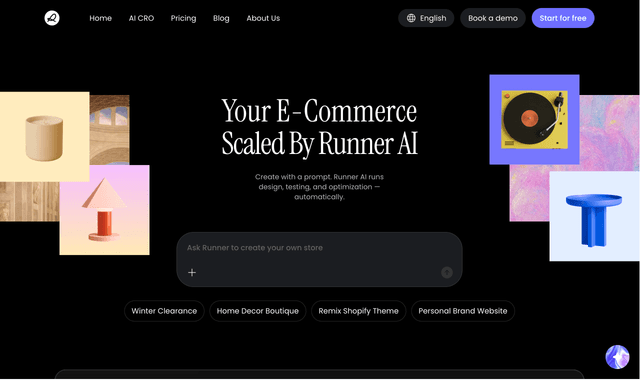Click the Runner AI logo icon
Viewport: 640px width, 380px height.
[x=52, y=18]
